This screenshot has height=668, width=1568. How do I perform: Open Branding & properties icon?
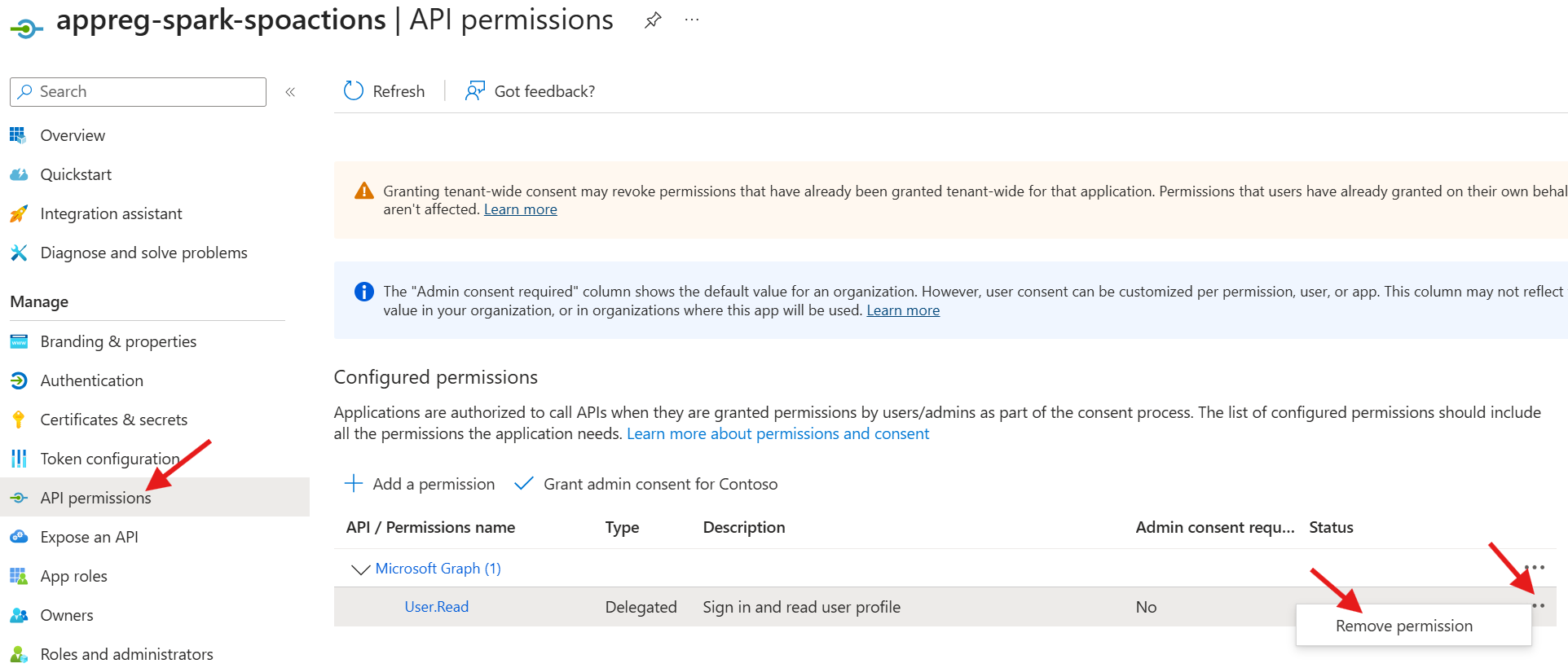pos(19,341)
